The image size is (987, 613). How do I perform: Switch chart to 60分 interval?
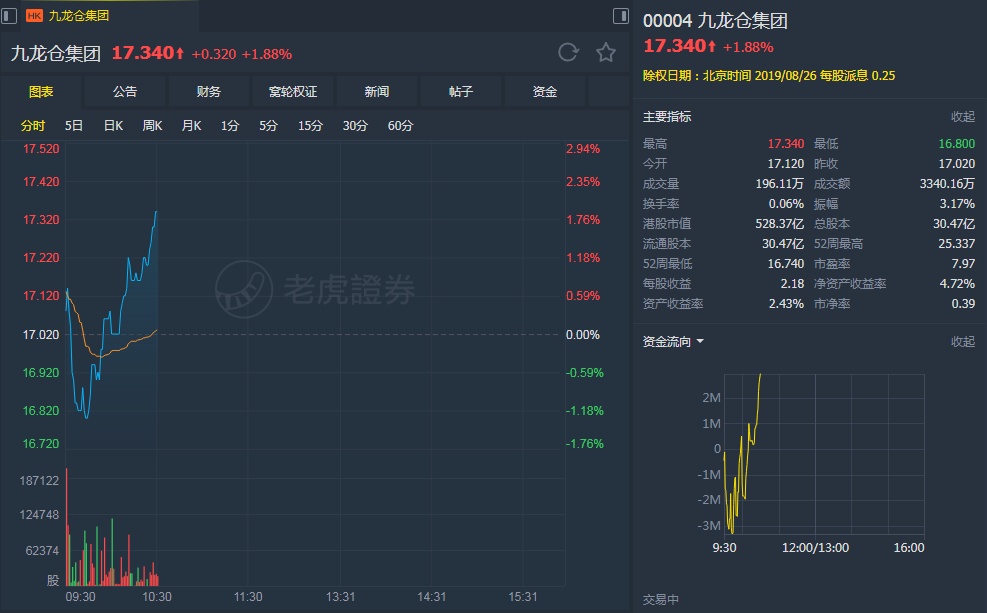click(x=400, y=126)
